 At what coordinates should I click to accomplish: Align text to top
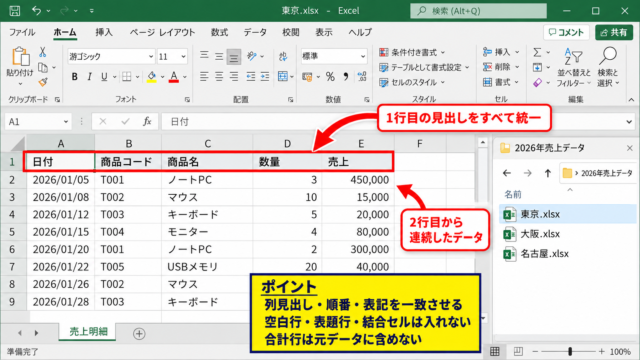pos(204,56)
